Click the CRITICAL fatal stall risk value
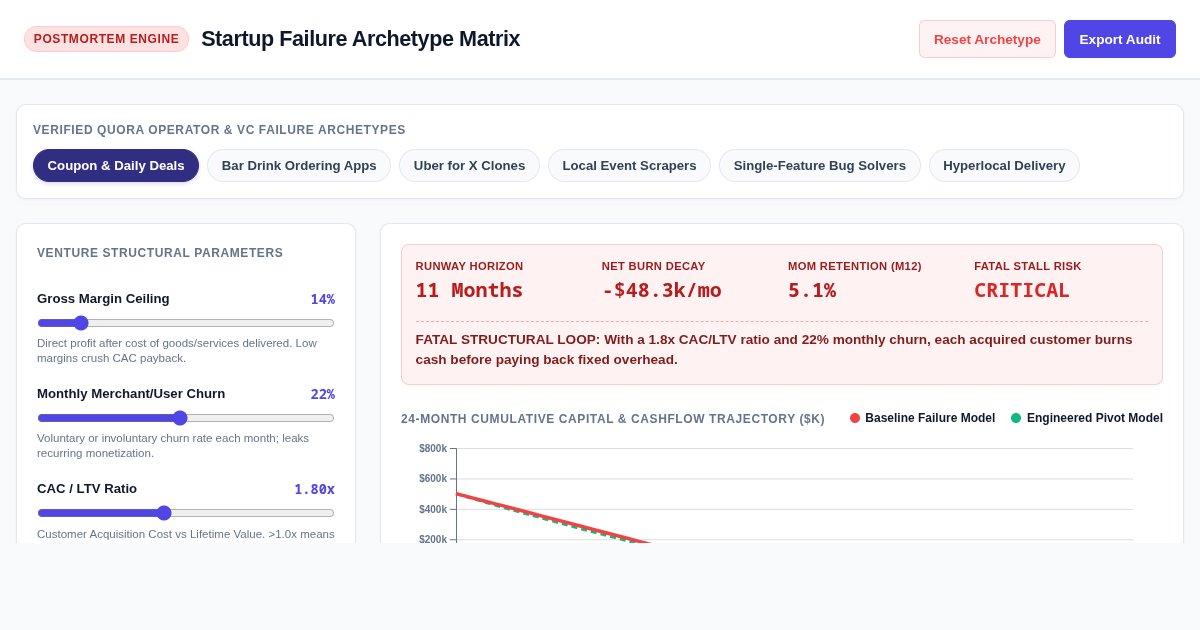This screenshot has height=630, width=1200. 1021,290
